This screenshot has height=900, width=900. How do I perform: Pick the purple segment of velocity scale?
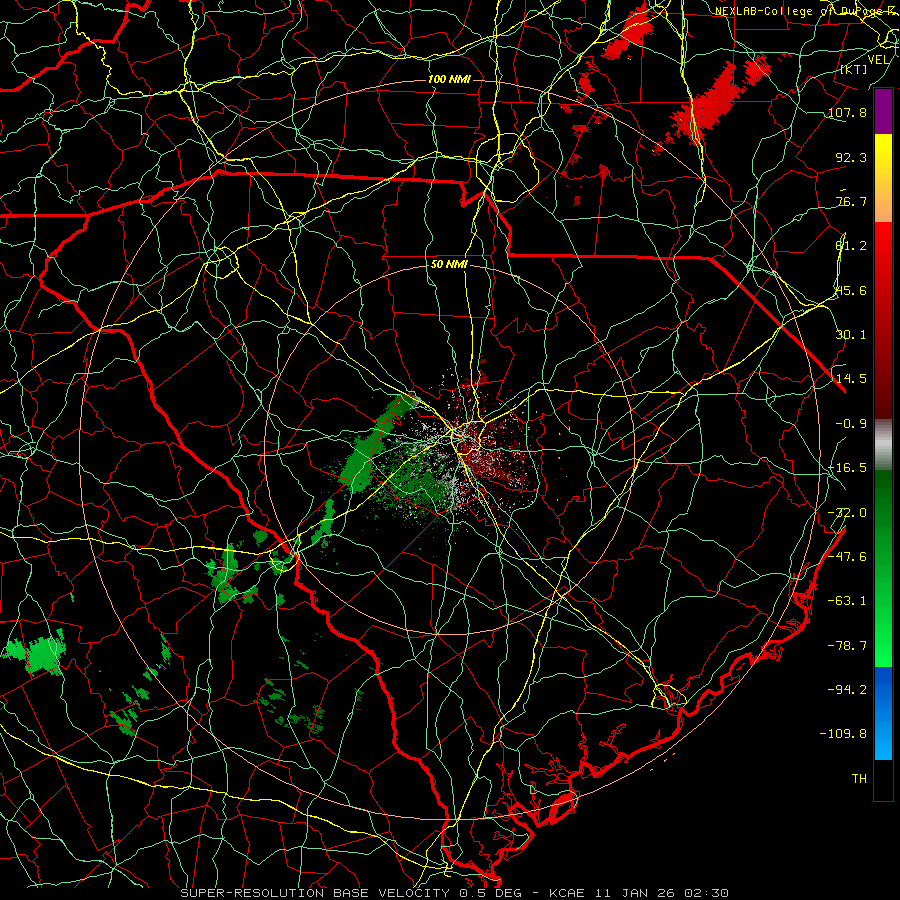[883, 111]
